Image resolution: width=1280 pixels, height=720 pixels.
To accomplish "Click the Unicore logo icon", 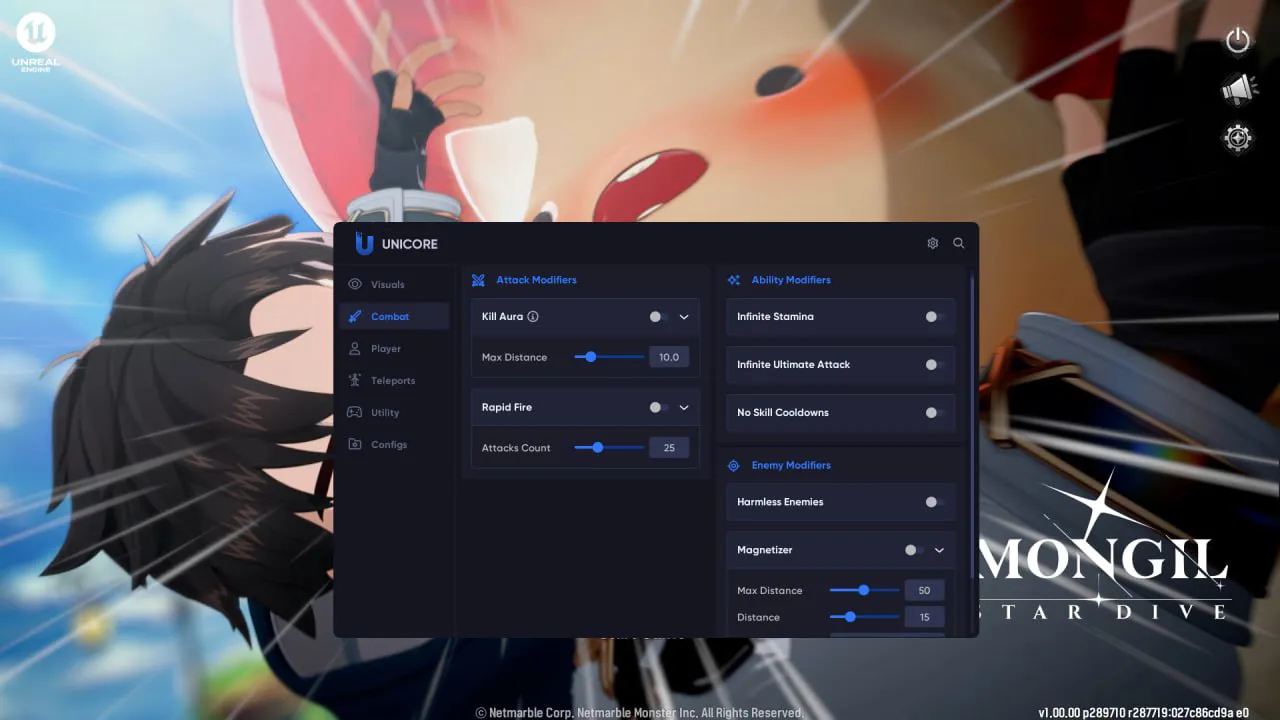I will tap(364, 244).
